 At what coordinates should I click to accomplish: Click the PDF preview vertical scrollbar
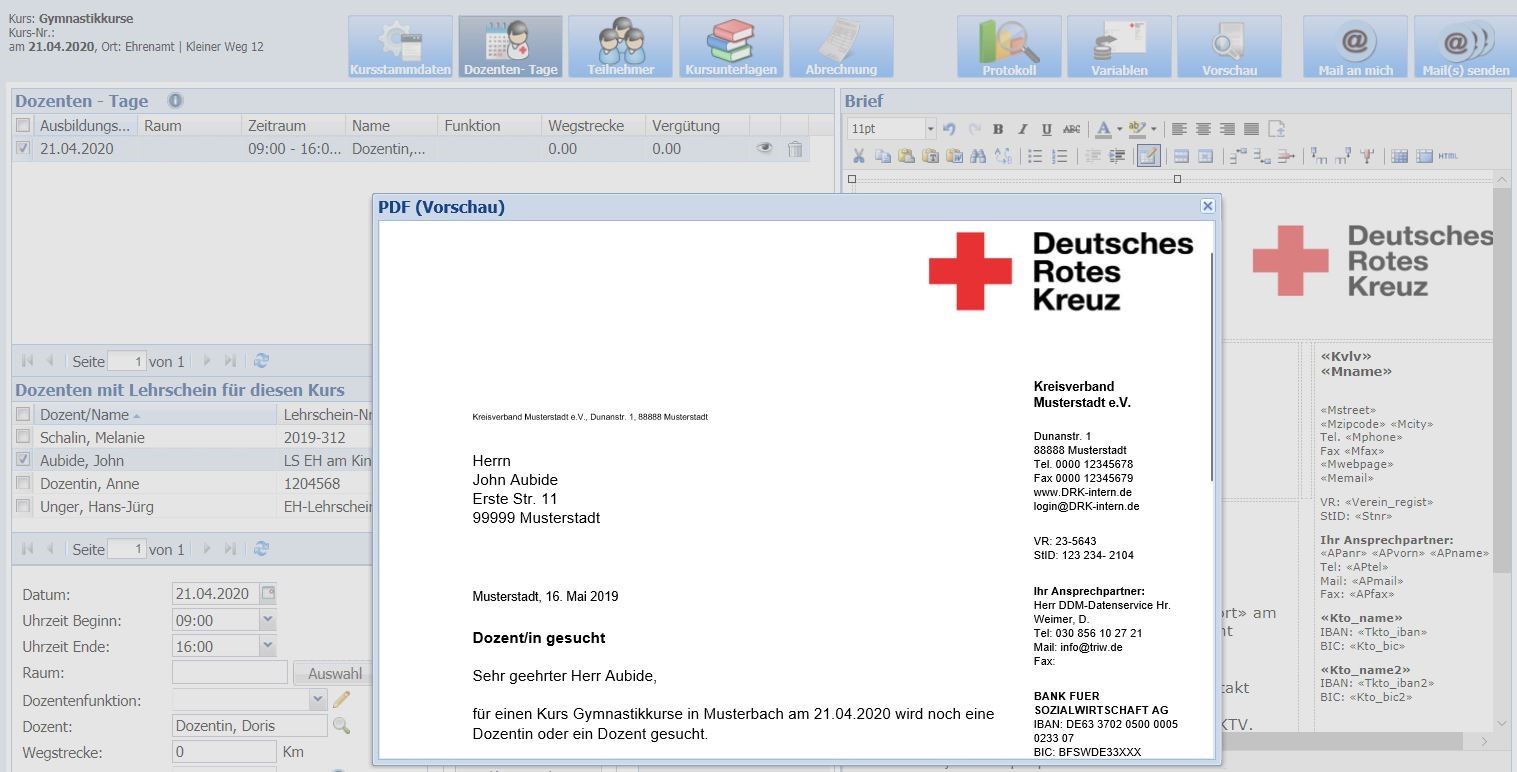(x=1213, y=365)
